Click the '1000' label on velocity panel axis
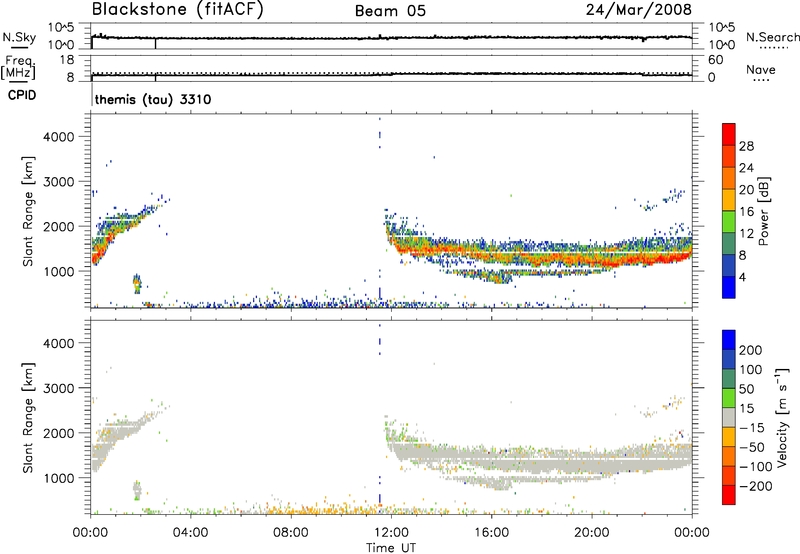Screen dimensions: 800x554 click(x=58, y=478)
